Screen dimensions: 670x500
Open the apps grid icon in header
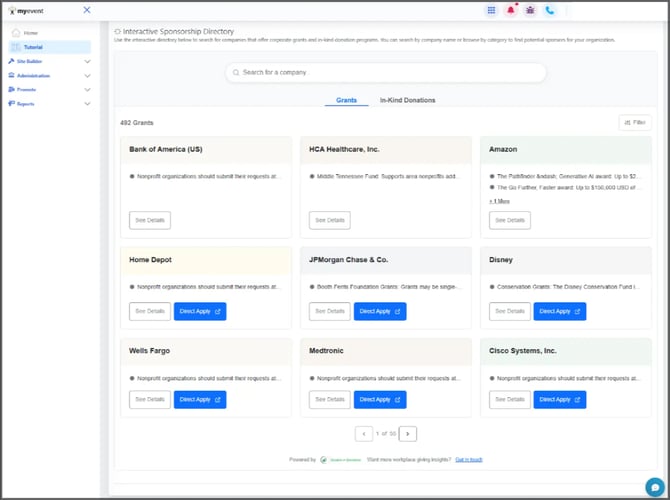click(x=491, y=10)
